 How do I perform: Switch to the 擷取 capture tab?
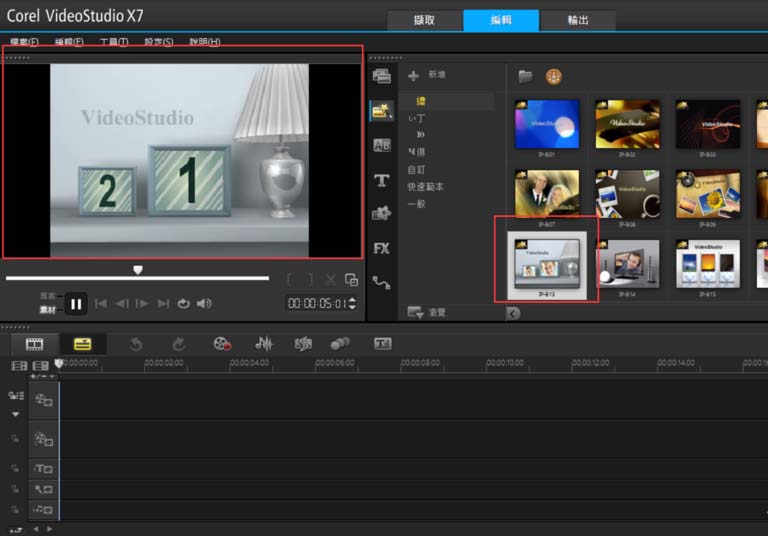tap(424, 20)
